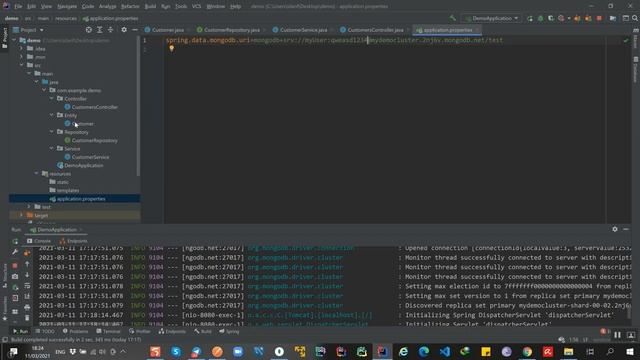
Task: Click Expand All icon in Project panel
Action: pyautogui.click(x=100, y=30)
